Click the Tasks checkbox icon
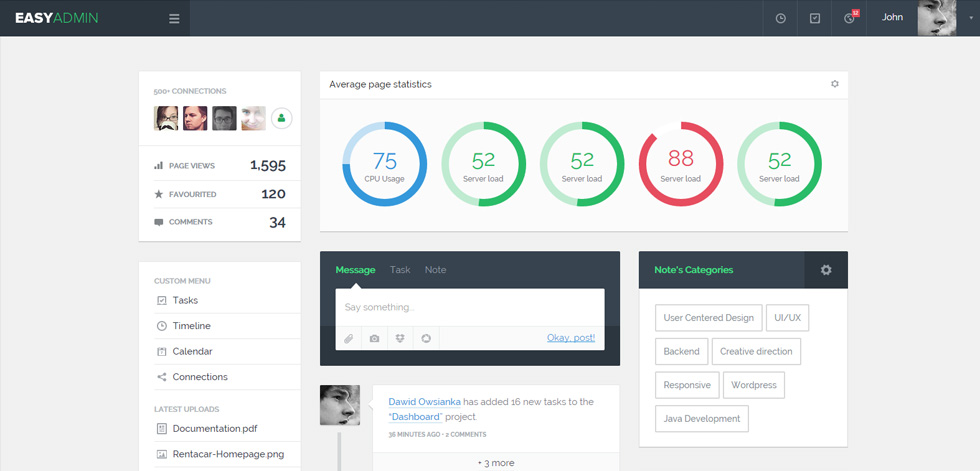 point(162,300)
